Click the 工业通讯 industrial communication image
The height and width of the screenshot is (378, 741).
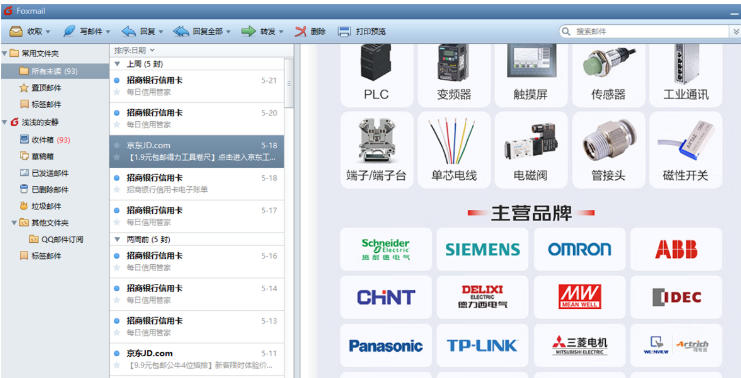tap(686, 63)
